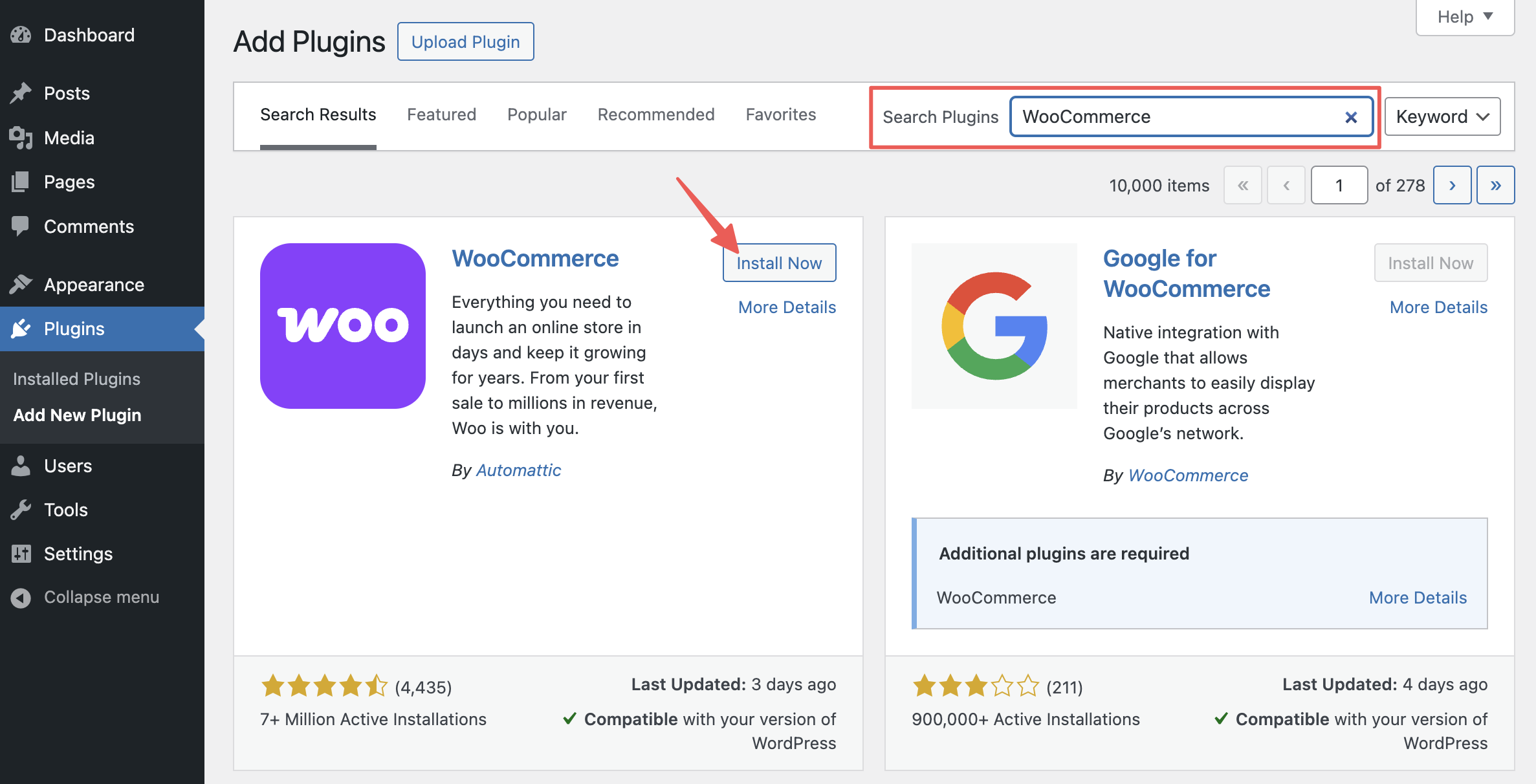Select Add New Plugin in sidebar
The image size is (1536, 784).
click(77, 415)
